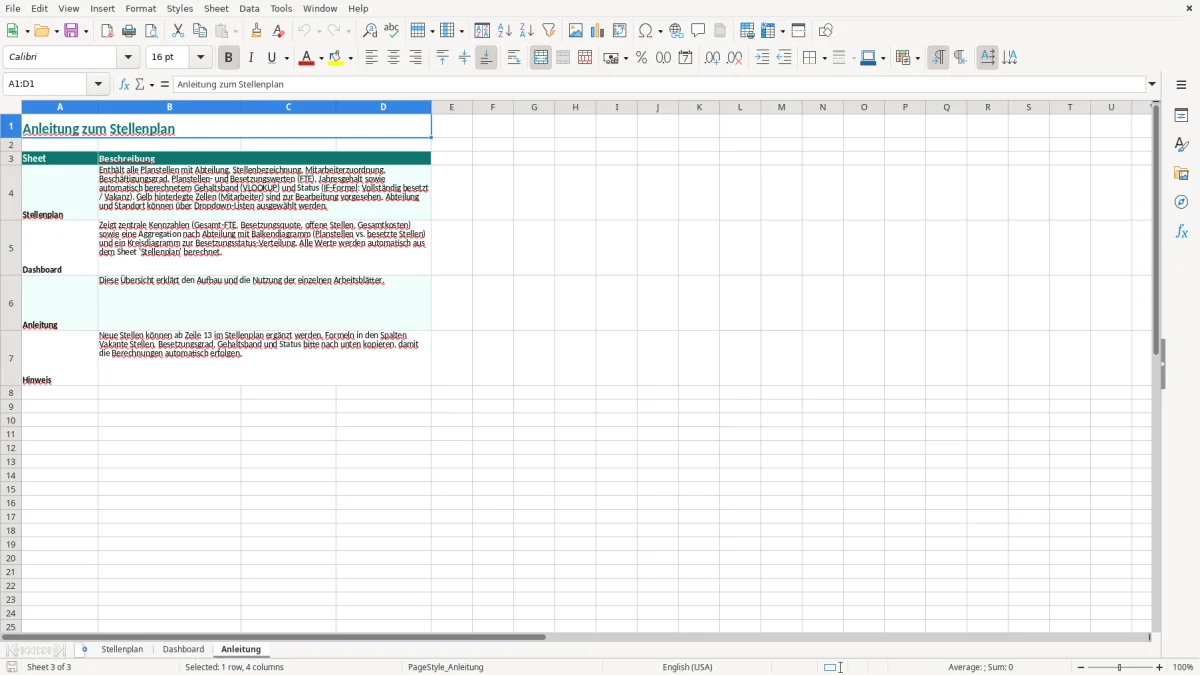
Task: Center text horizontally
Action: tap(393, 58)
